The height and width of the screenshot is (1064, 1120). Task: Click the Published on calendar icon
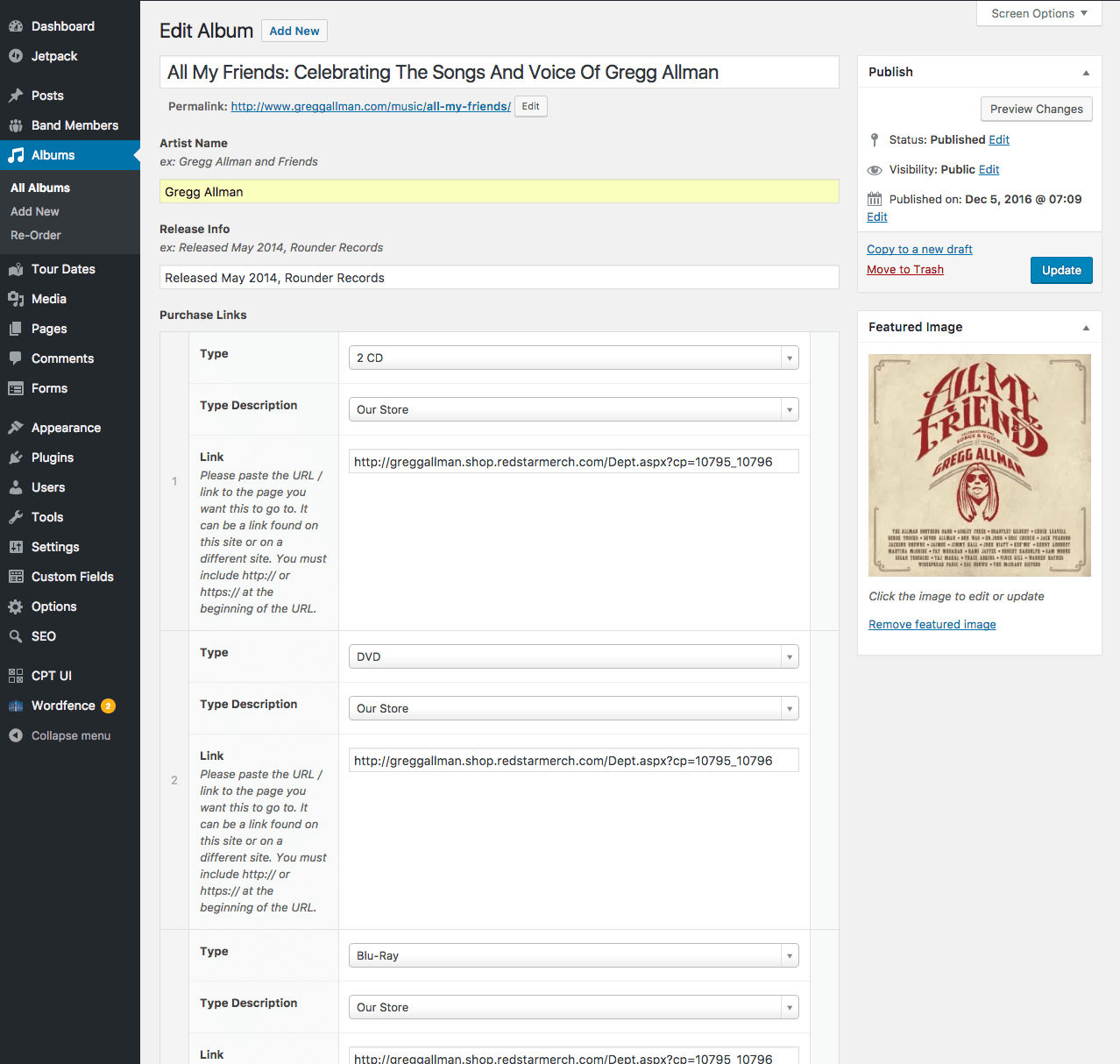tap(875, 199)
